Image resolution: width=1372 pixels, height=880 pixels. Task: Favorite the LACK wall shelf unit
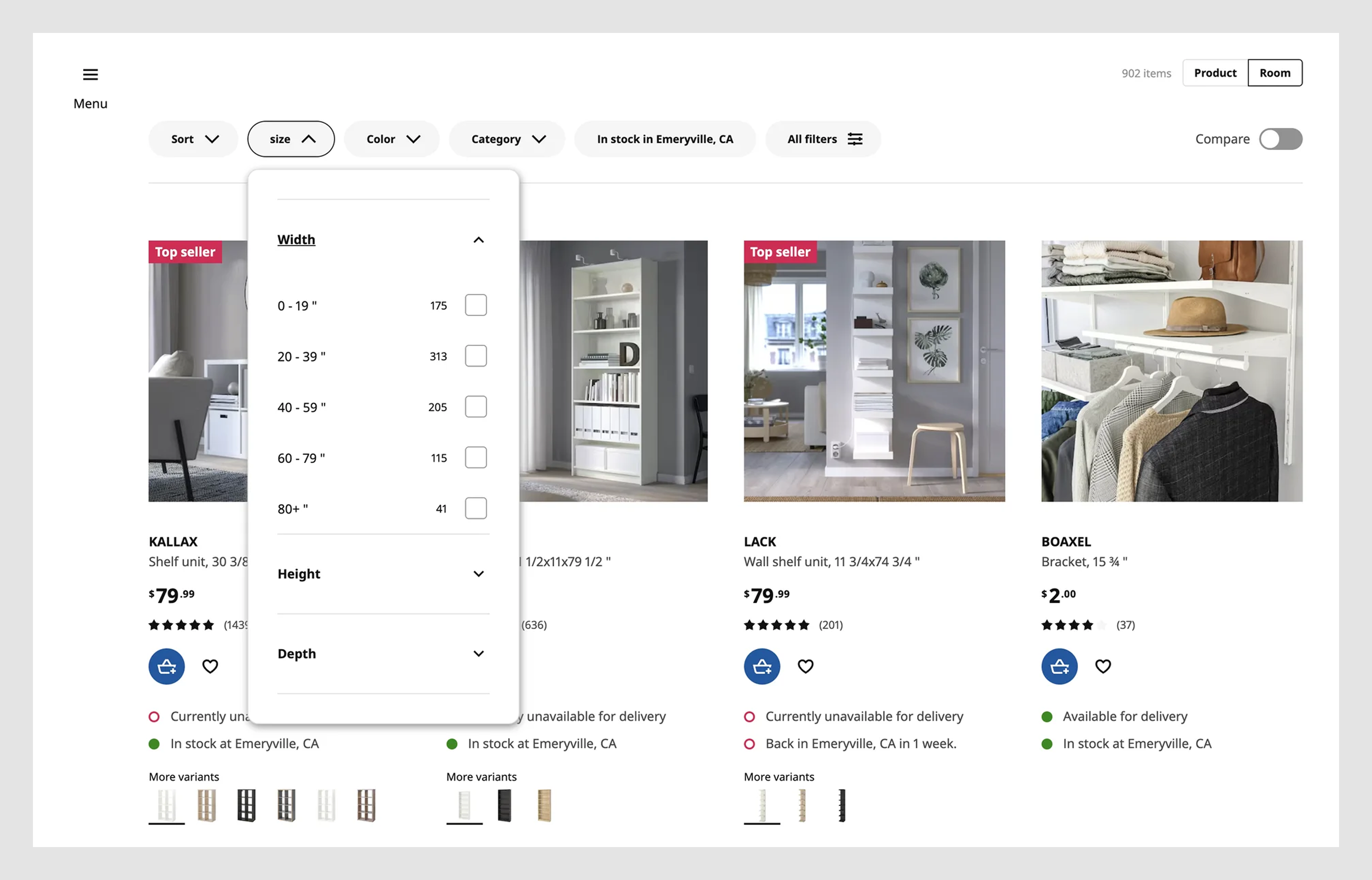(x=805, y=666)
